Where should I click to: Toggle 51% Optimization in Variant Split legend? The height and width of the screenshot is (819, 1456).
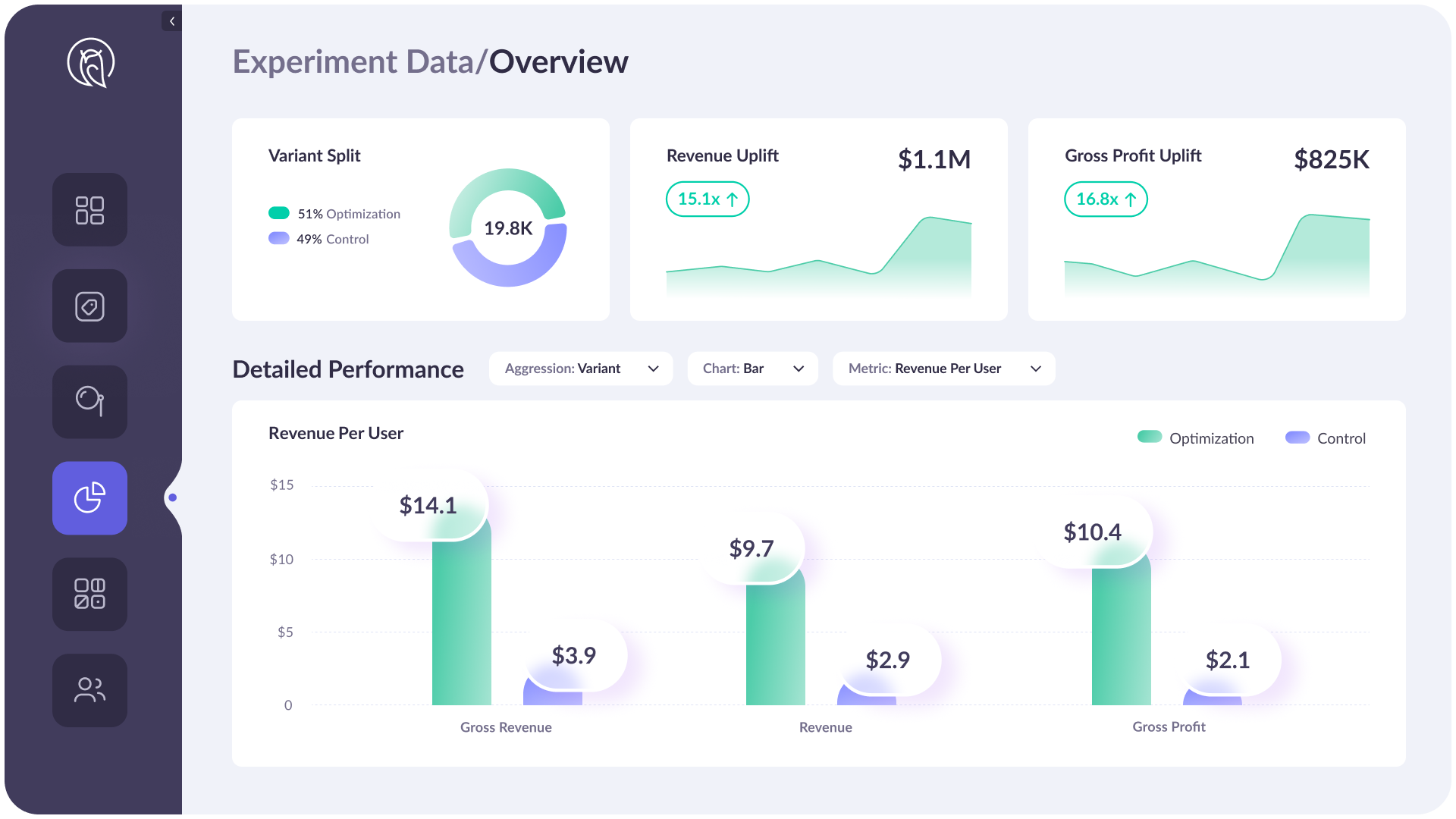pyautogui.click(x=334, y=214)
